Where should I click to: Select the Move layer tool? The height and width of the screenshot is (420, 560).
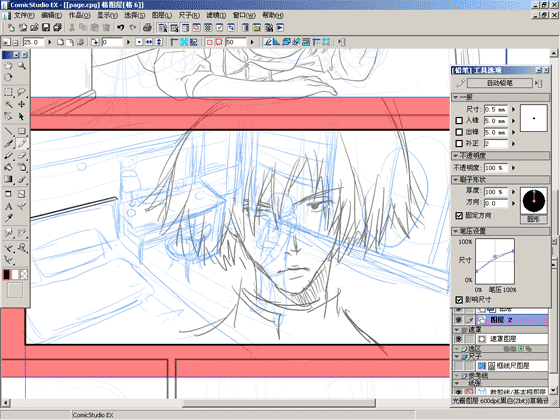coord(22,104)
